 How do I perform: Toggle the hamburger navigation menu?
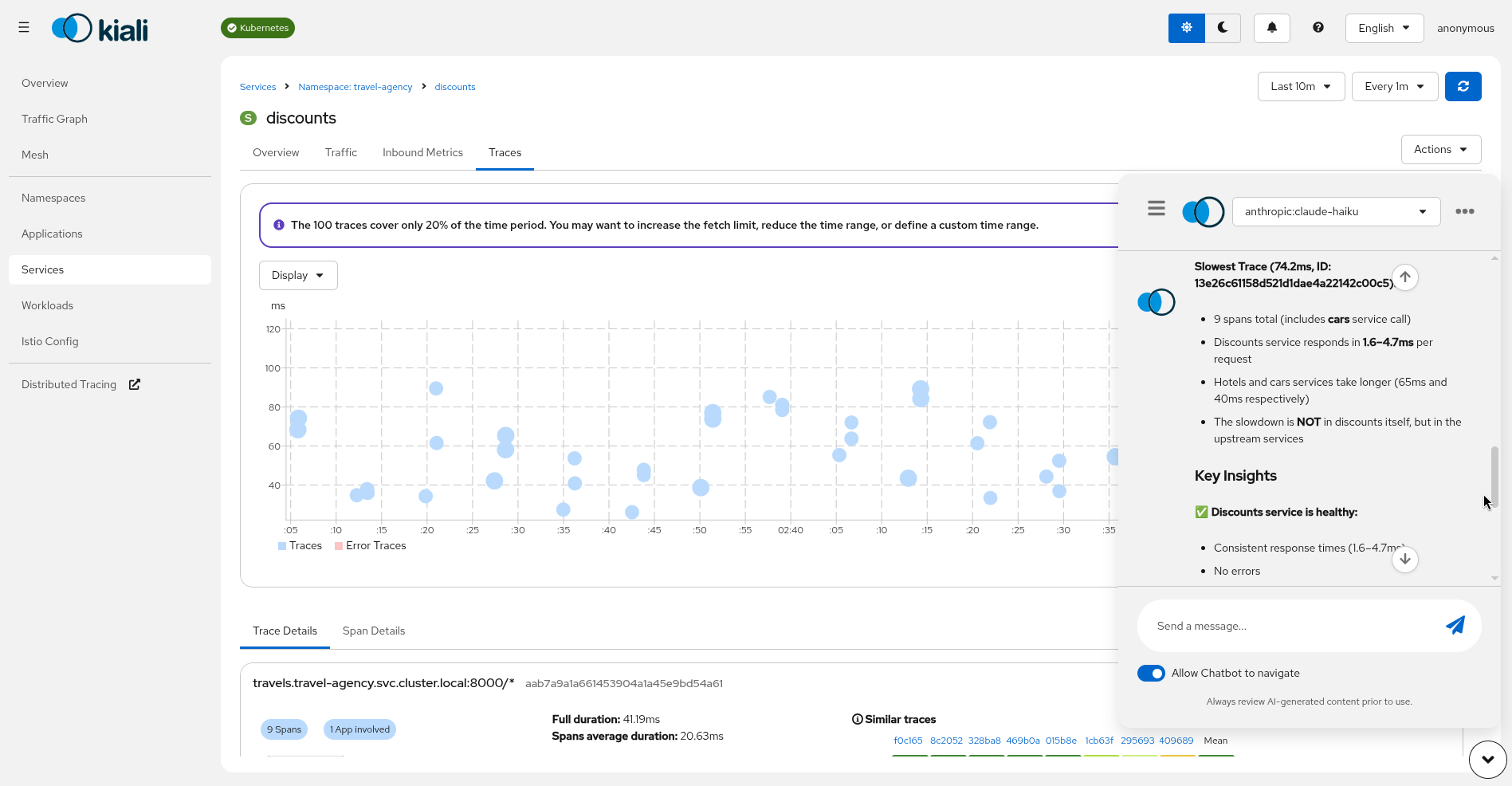(x=24, y=27)
